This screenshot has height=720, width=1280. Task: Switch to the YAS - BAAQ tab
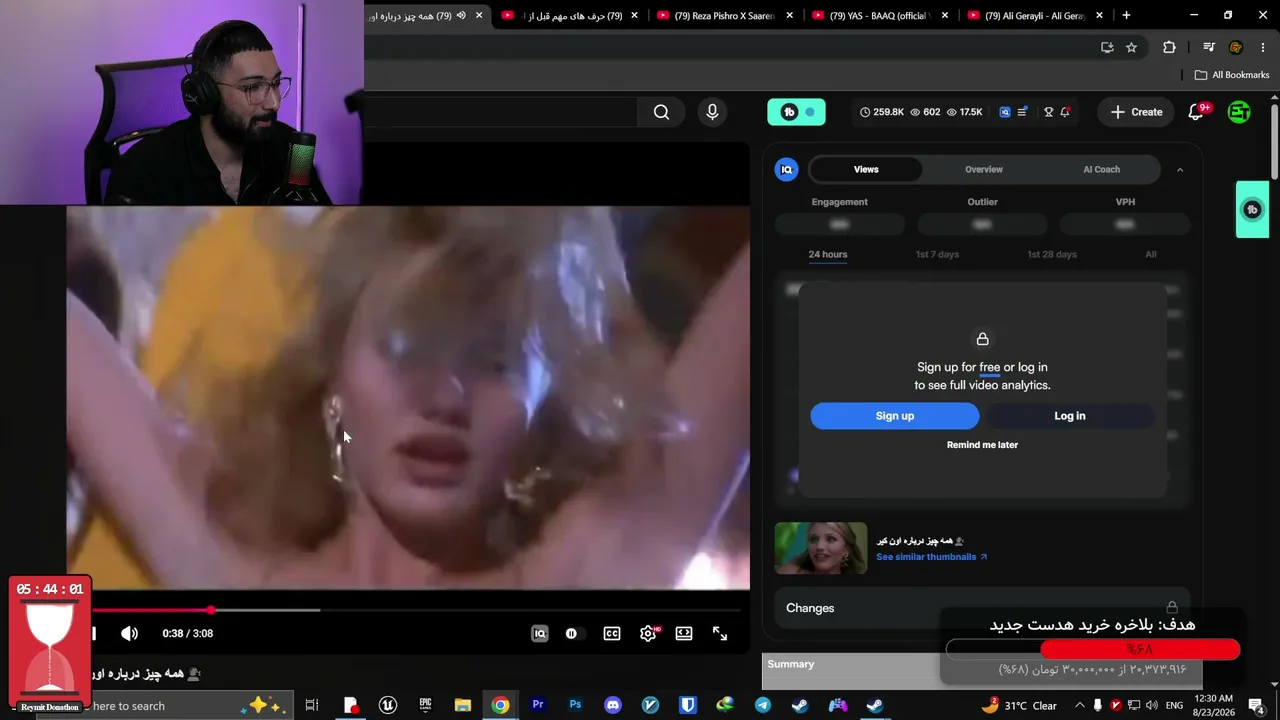[x=880, y=16]
